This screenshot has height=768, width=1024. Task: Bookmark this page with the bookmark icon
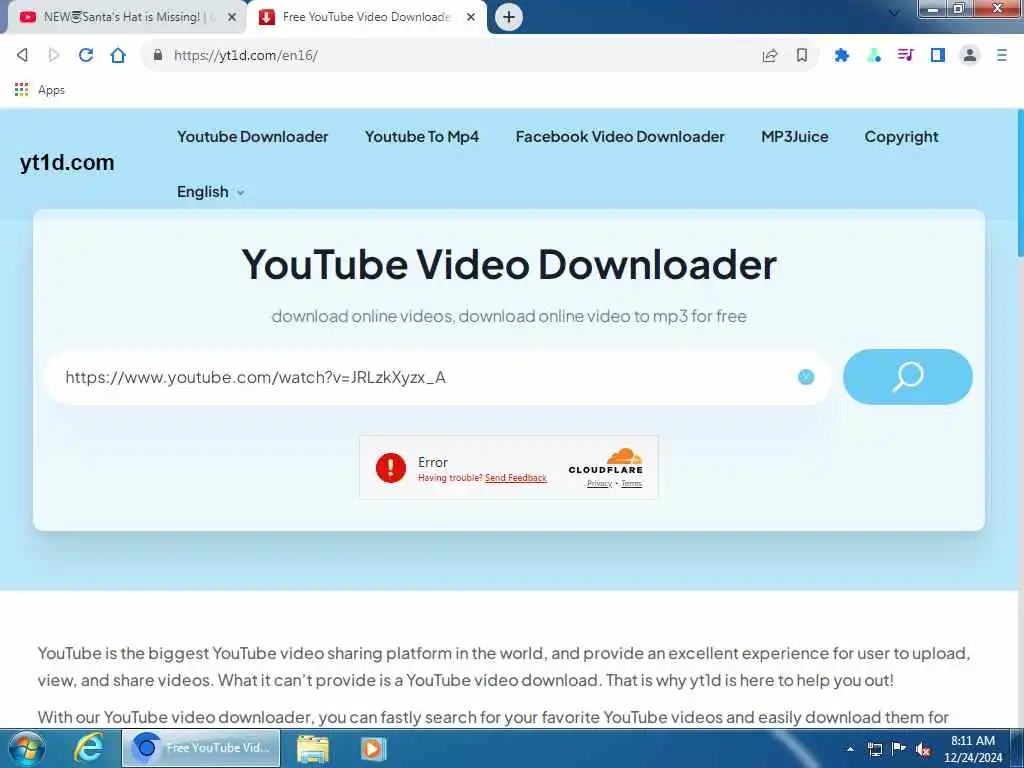(802, 56)
